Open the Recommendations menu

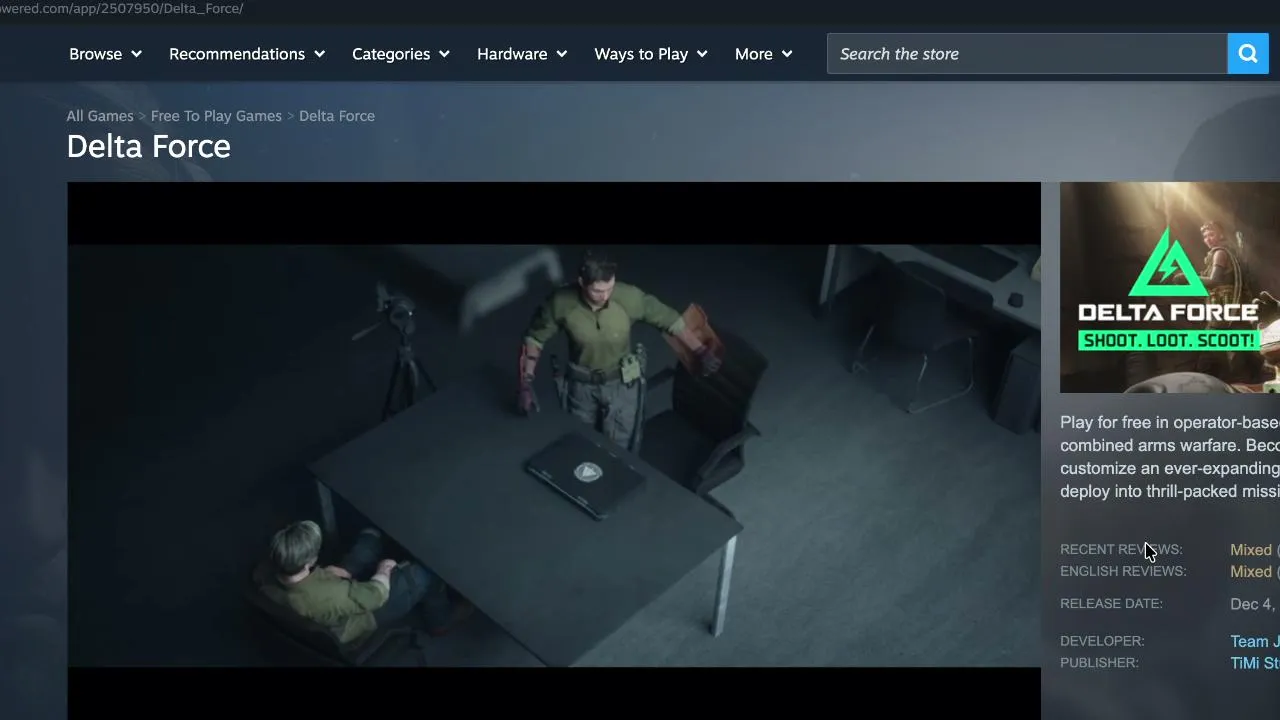[x=247, y=54]
